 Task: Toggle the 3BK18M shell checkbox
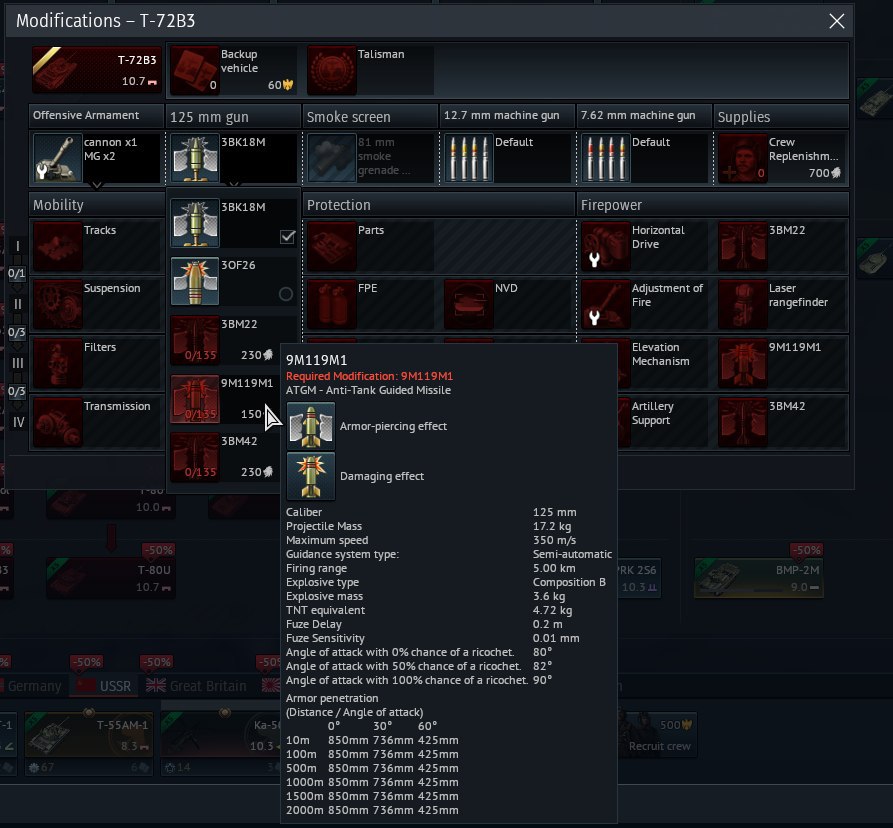[x=288, y=236]
